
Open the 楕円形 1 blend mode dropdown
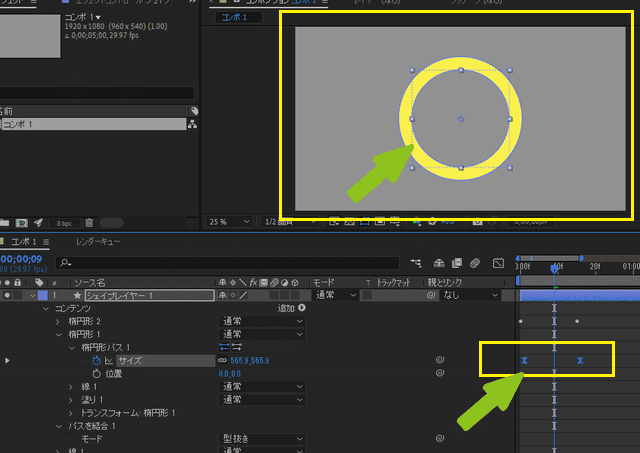click(x=262, y=335)
